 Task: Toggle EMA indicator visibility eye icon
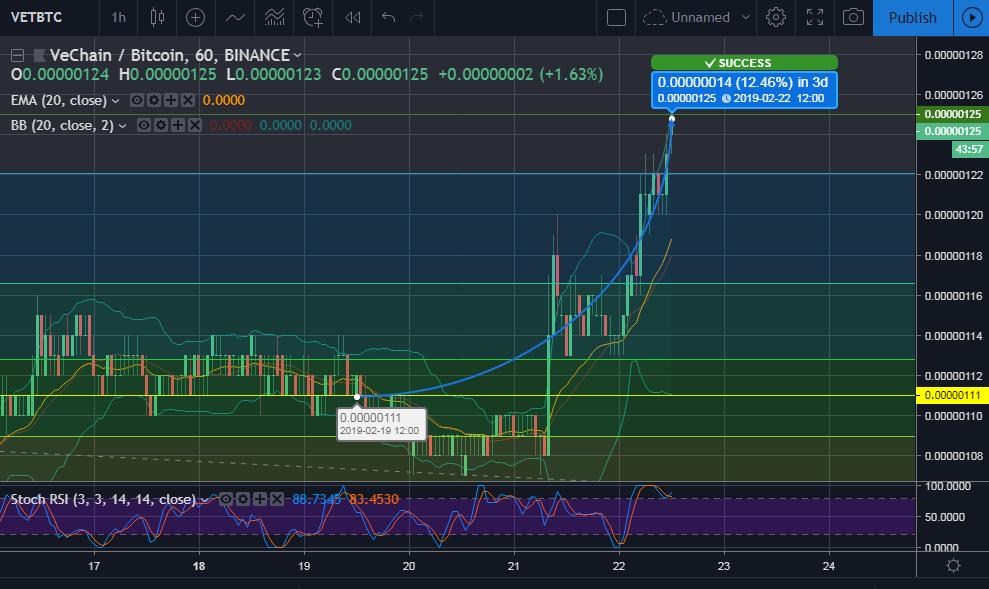136,100
